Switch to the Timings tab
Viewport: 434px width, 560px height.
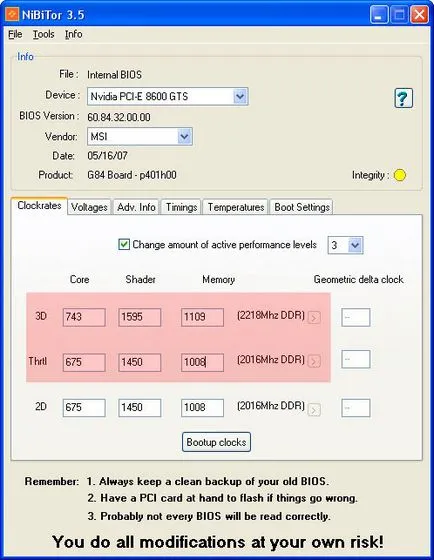[x=181, y=207]
